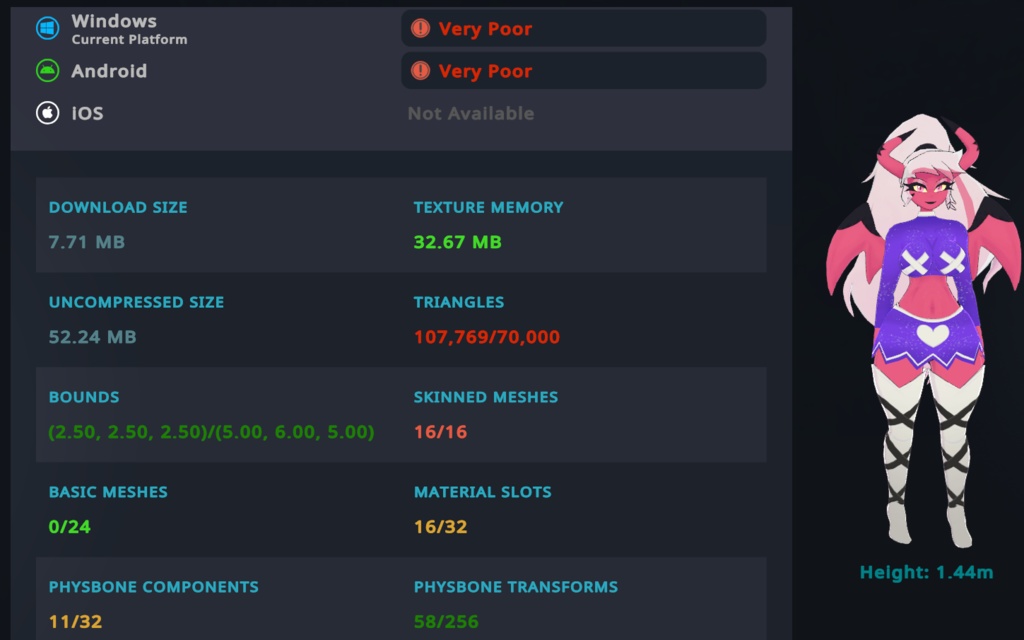Screen dimensions: 1024x640
Task: Select the Android Very Poor rating bar
Action: [584, 71]
